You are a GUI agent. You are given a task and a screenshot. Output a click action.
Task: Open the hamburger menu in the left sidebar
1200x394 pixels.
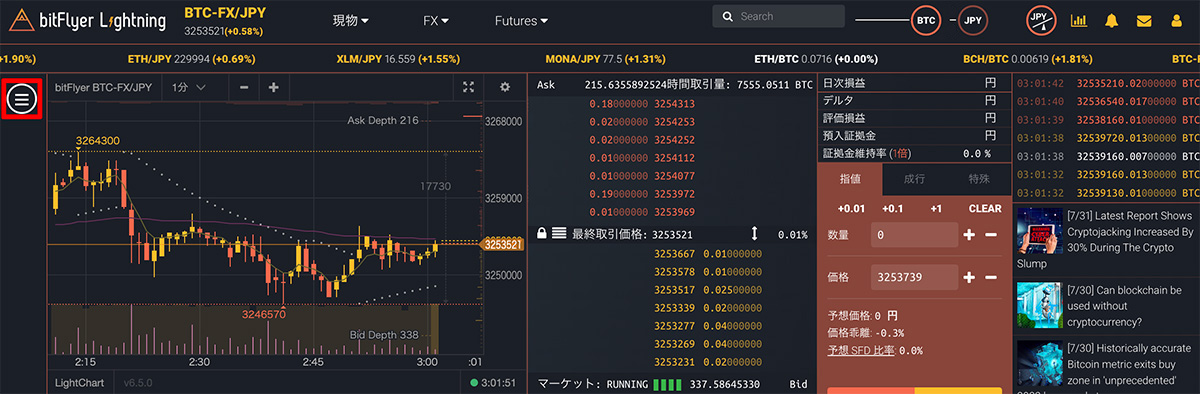click(22, 99)
